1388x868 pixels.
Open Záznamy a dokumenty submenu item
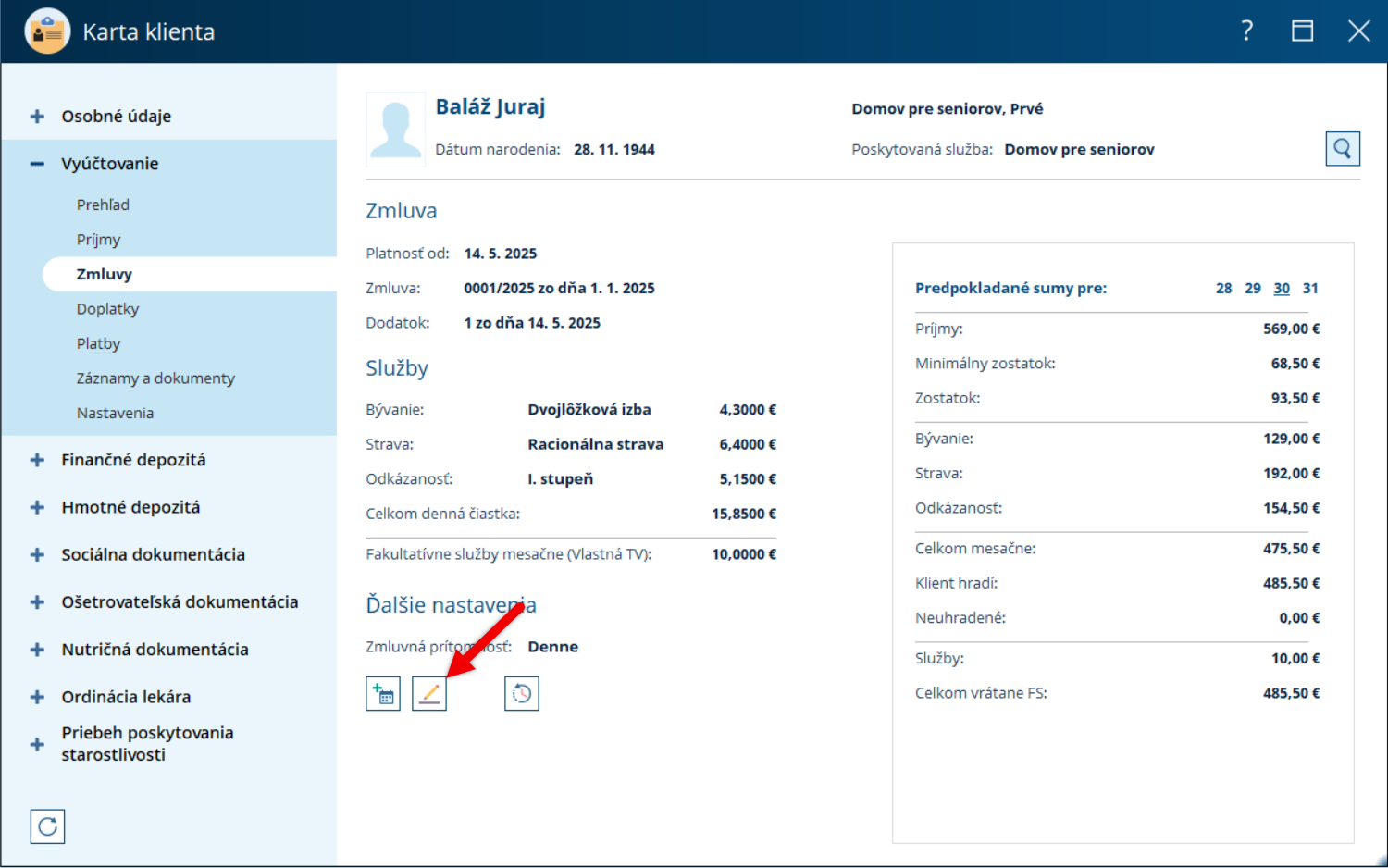[155, 378]
